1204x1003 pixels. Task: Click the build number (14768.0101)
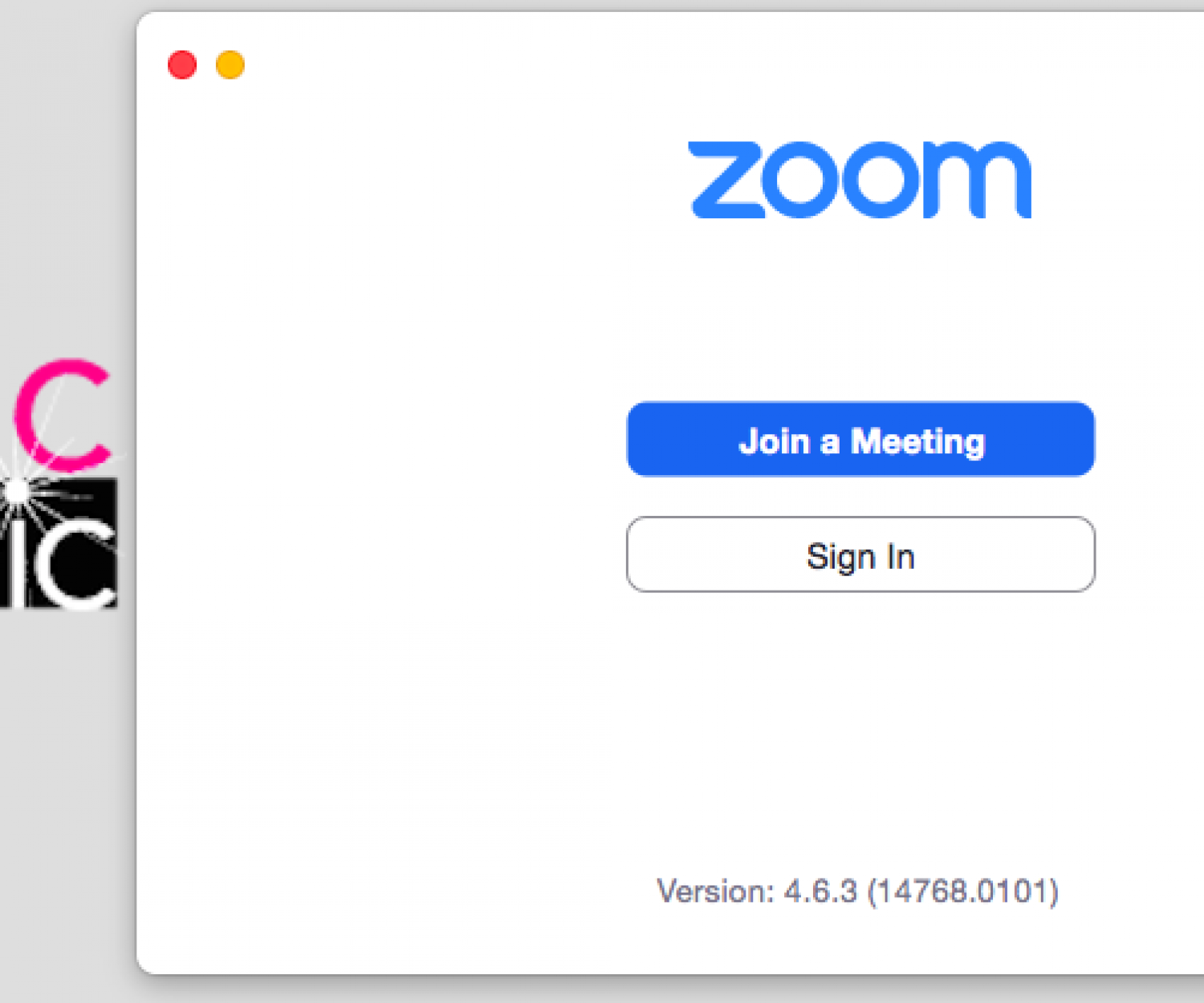pyautogui.click(x=963, y=891)
